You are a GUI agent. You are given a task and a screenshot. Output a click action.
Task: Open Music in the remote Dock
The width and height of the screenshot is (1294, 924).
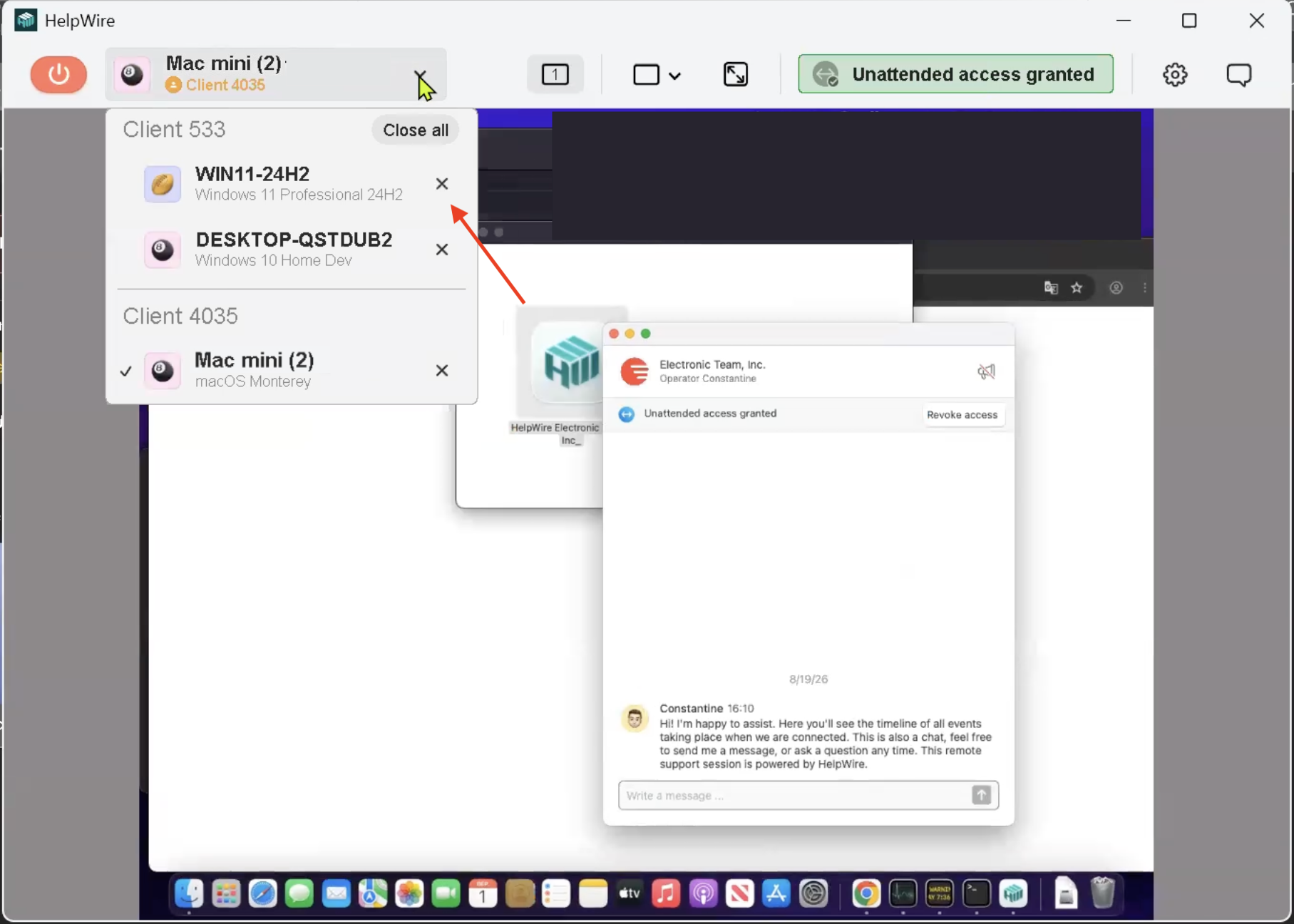click(x=666, y=893)
